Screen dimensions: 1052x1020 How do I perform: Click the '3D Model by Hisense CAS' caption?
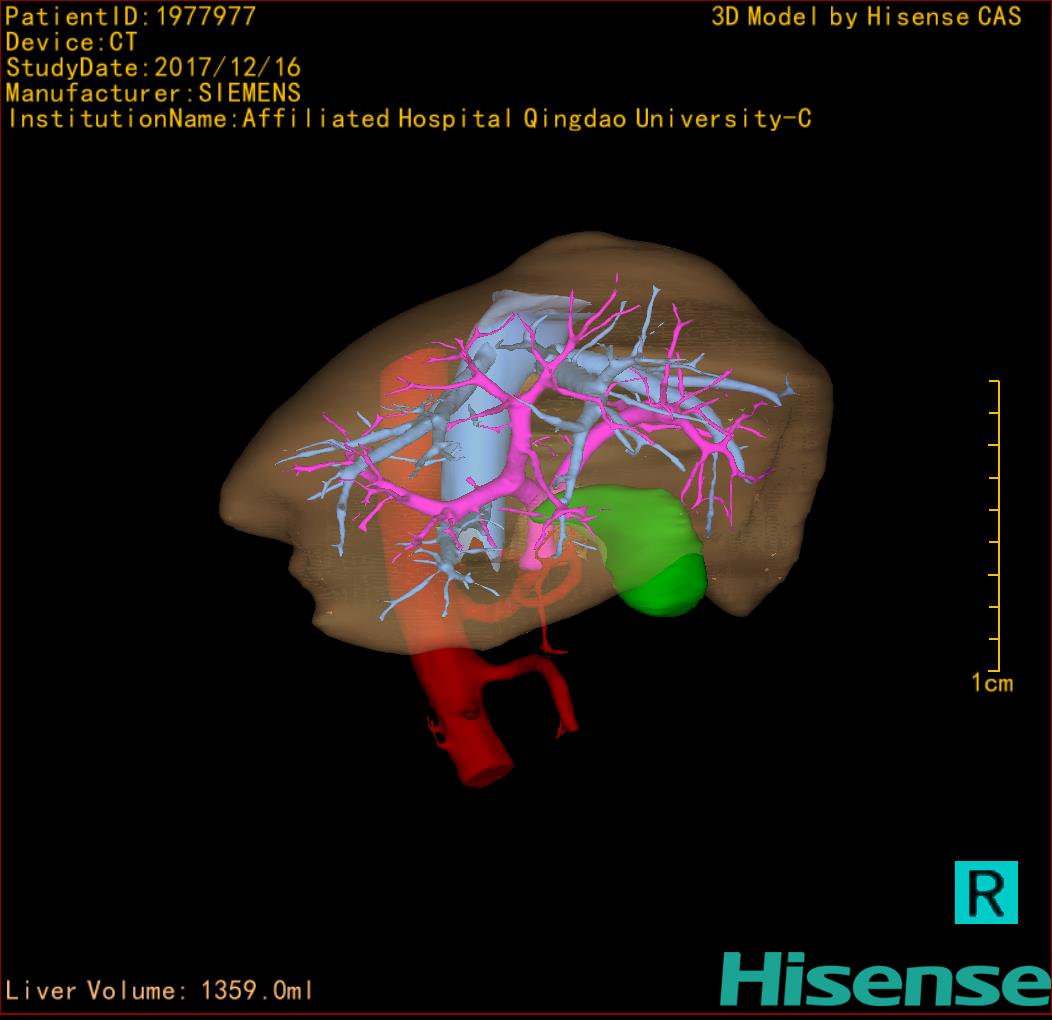(866, 16)
